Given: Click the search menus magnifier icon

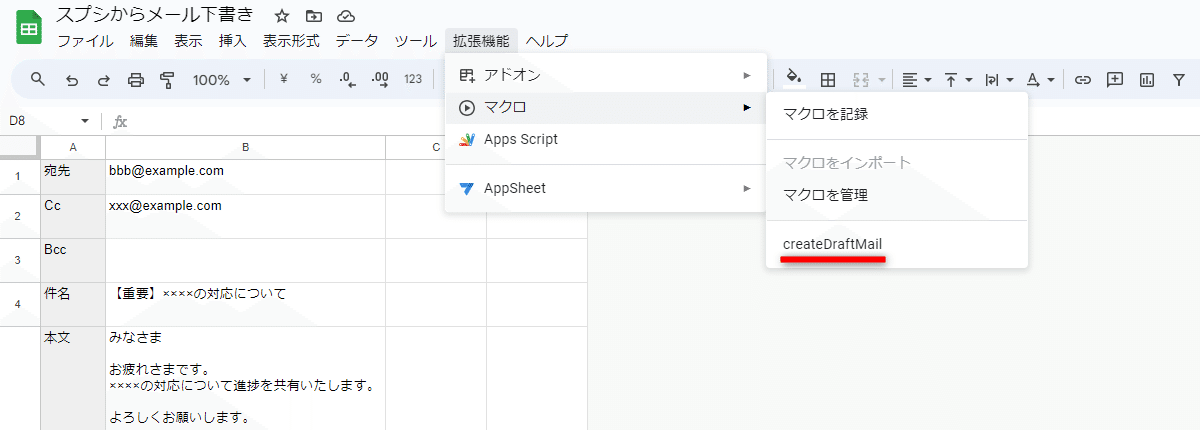Looking at the screenshot, I should click(38, 80).
